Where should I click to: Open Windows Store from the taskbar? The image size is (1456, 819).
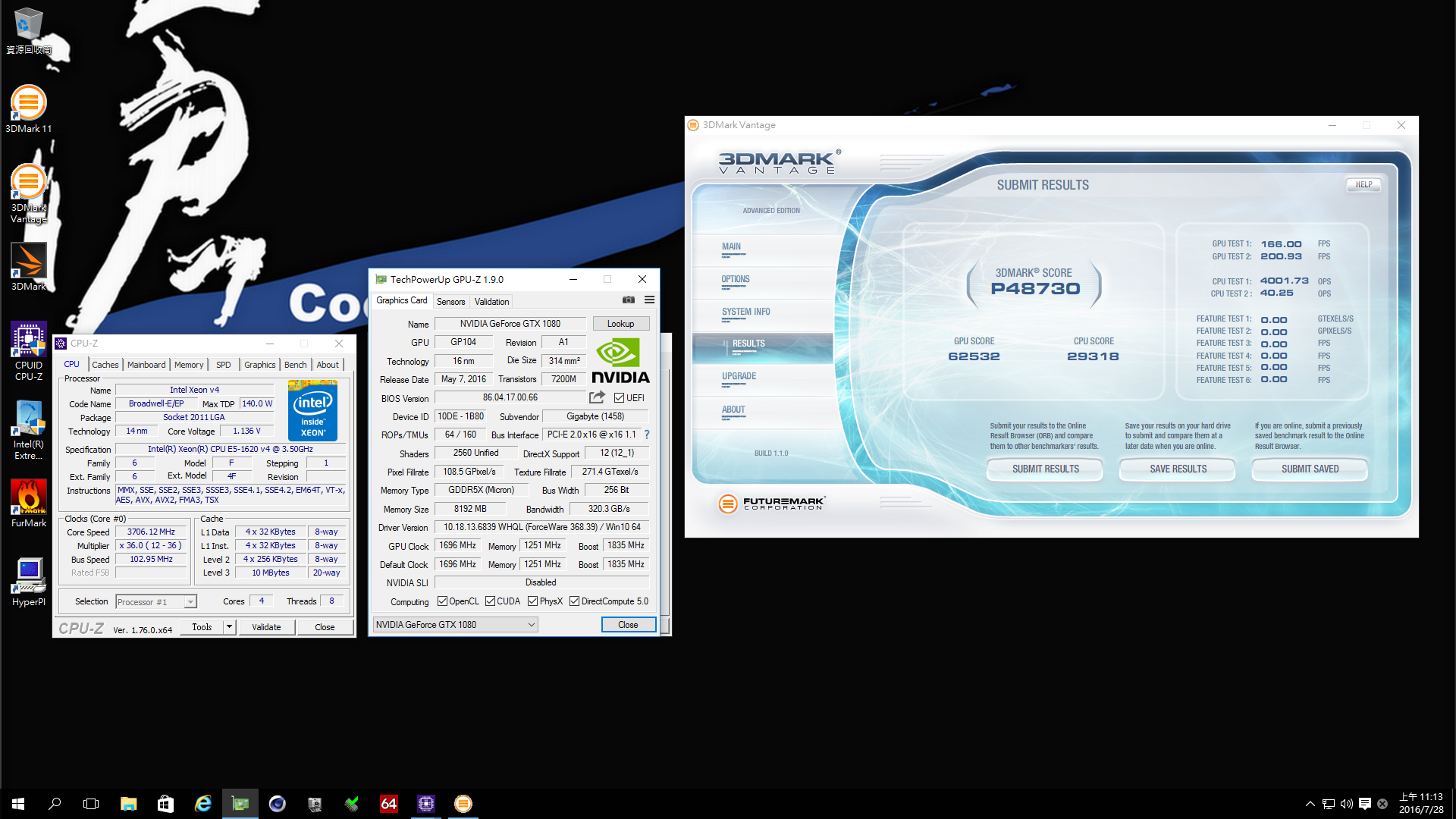[x=165, y=804]
